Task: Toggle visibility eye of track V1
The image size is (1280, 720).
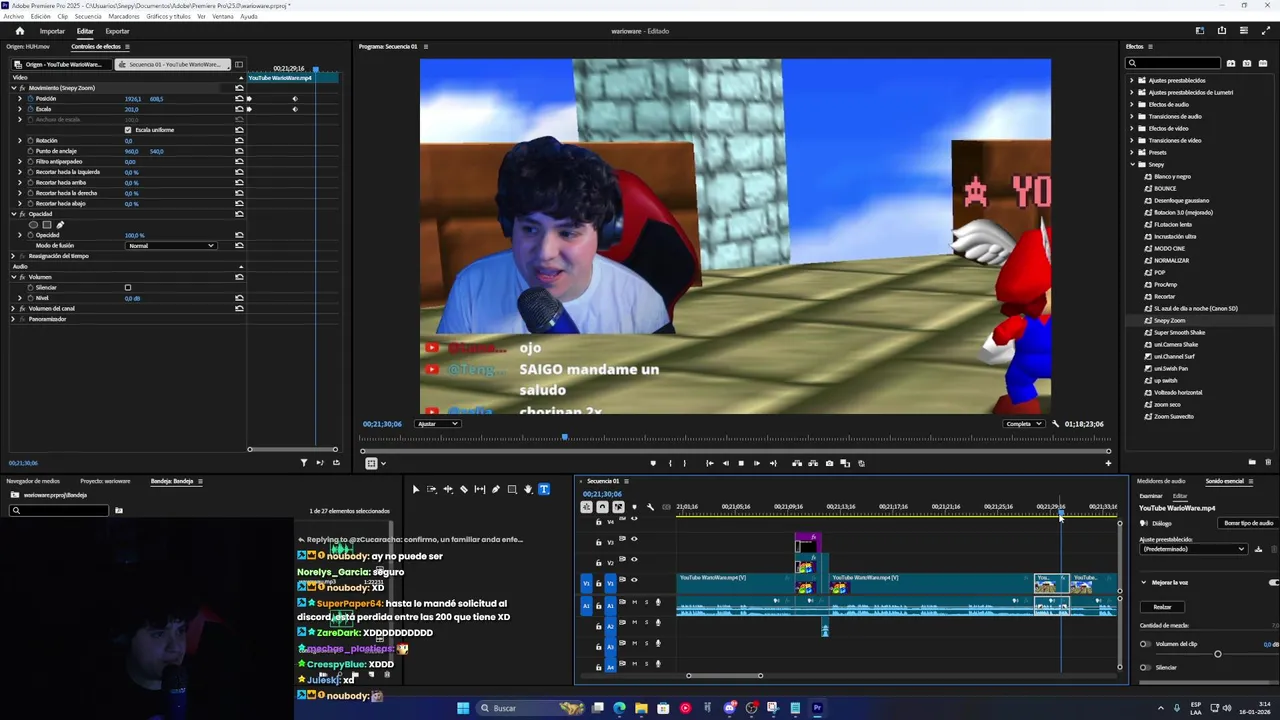Action: (x=633, y=580)
